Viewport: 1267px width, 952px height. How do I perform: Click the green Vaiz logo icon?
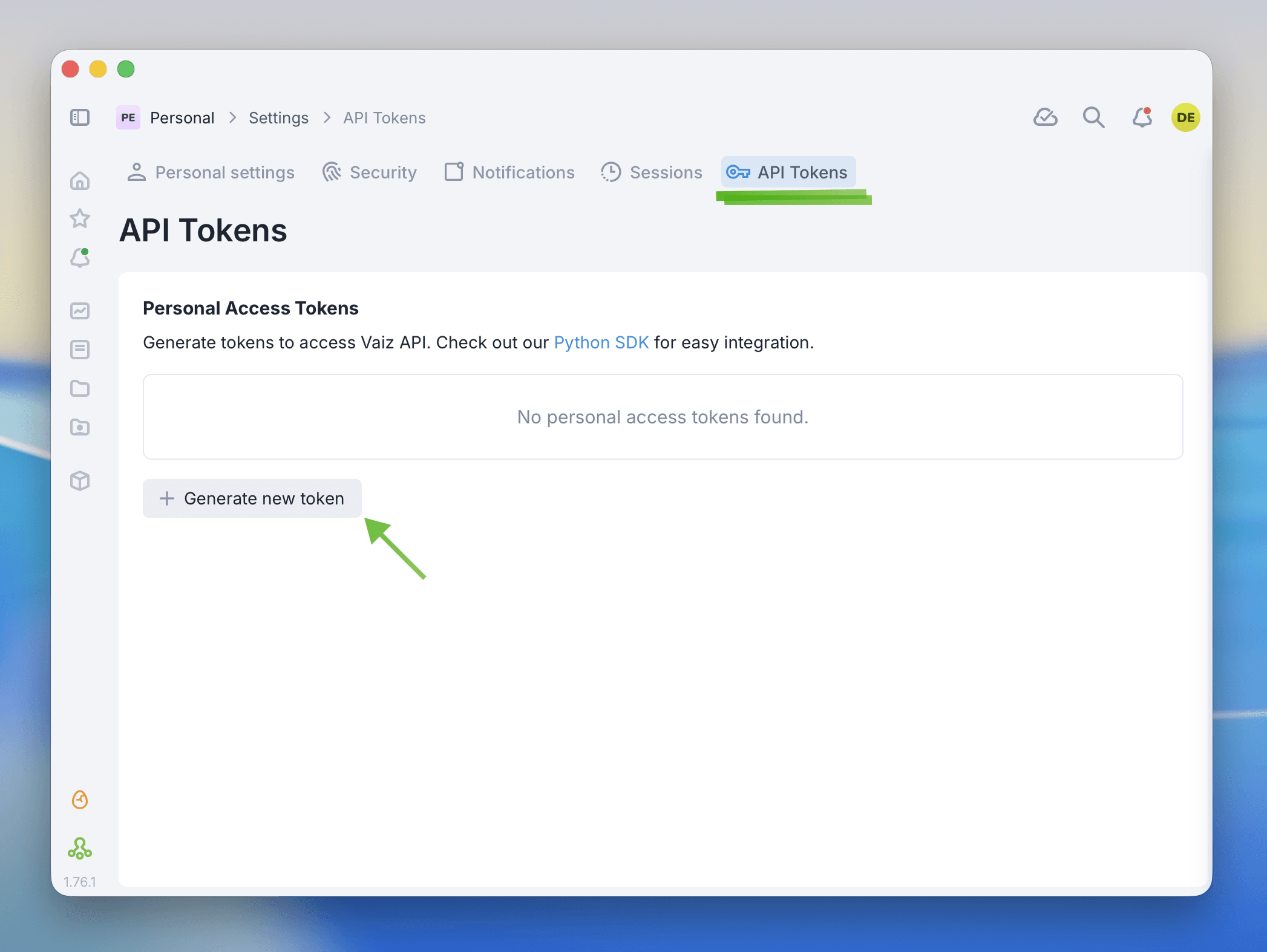click(x=80, y=849)
